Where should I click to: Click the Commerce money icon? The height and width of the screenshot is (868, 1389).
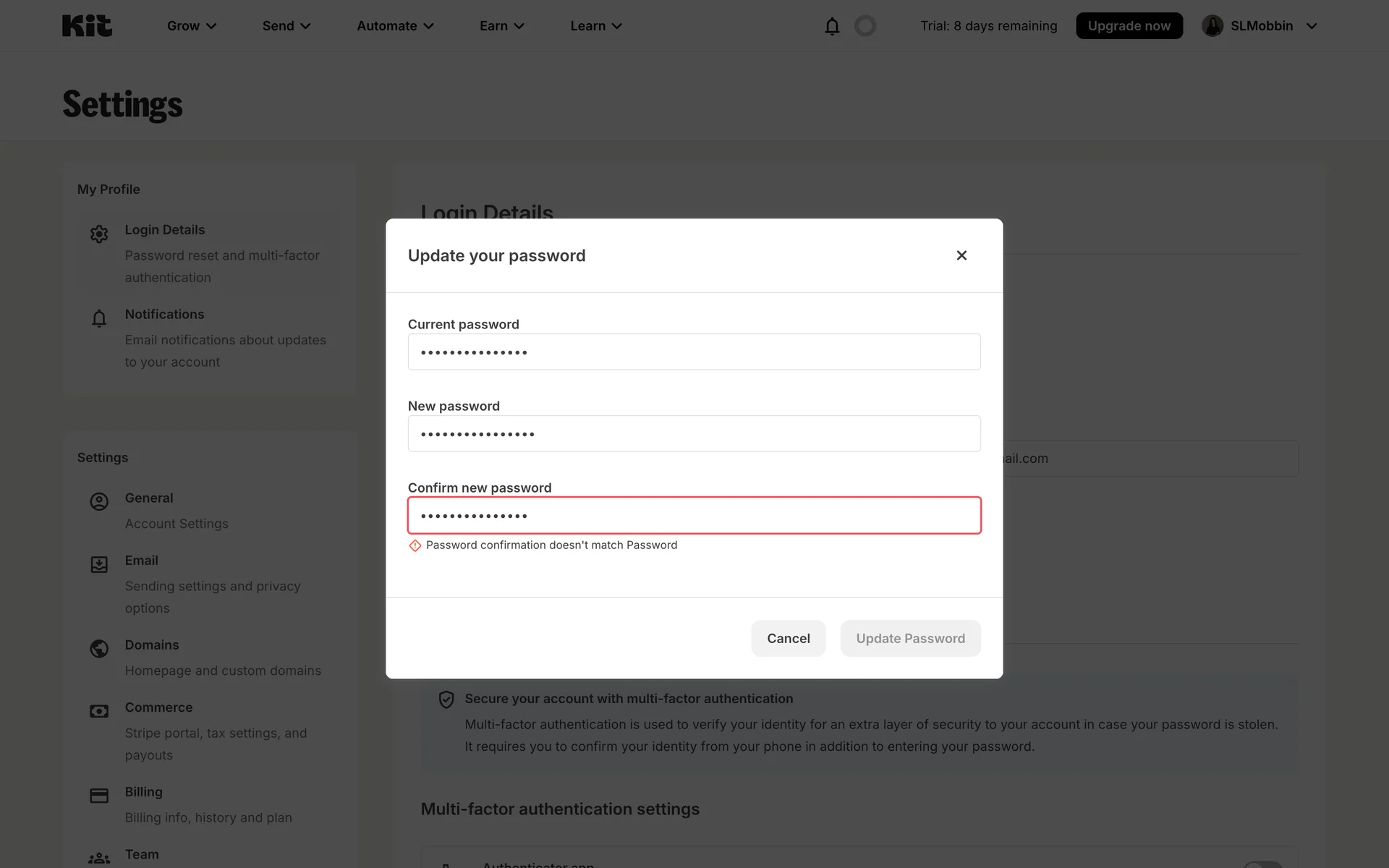click(x=99, y=711)
